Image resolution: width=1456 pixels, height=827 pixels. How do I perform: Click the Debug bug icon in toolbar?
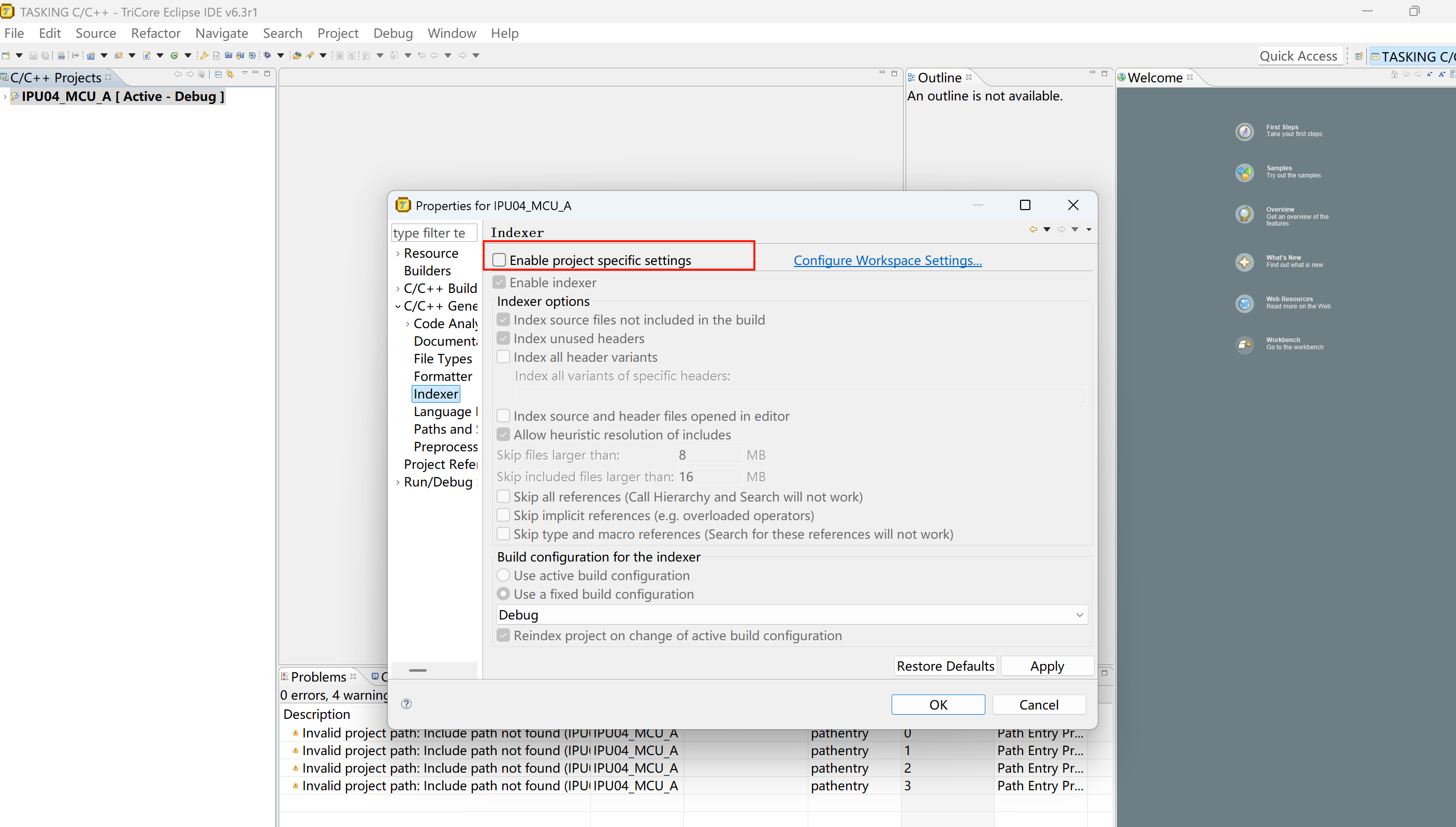tap(267, 55)
